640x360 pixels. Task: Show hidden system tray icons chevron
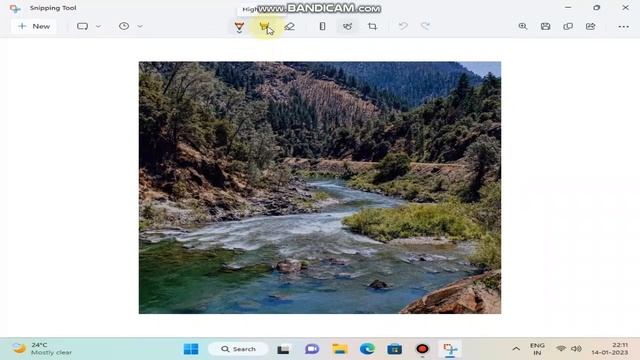[516, 349]
